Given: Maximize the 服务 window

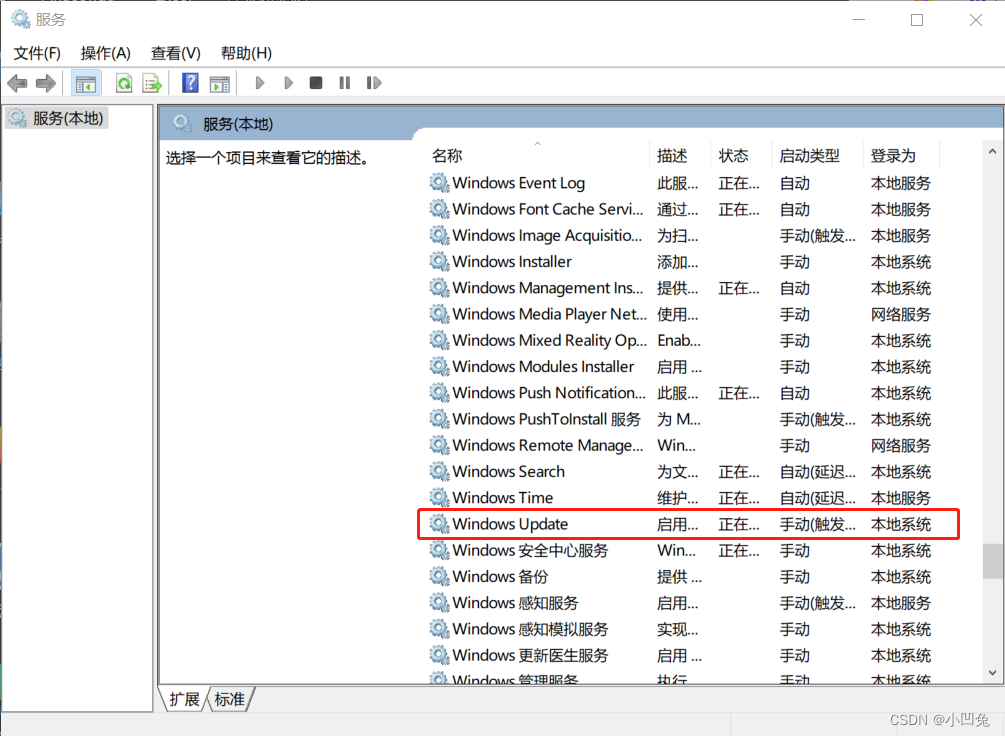Looking at the screenshot, I should pyautogui.click(x=917, y=20).
